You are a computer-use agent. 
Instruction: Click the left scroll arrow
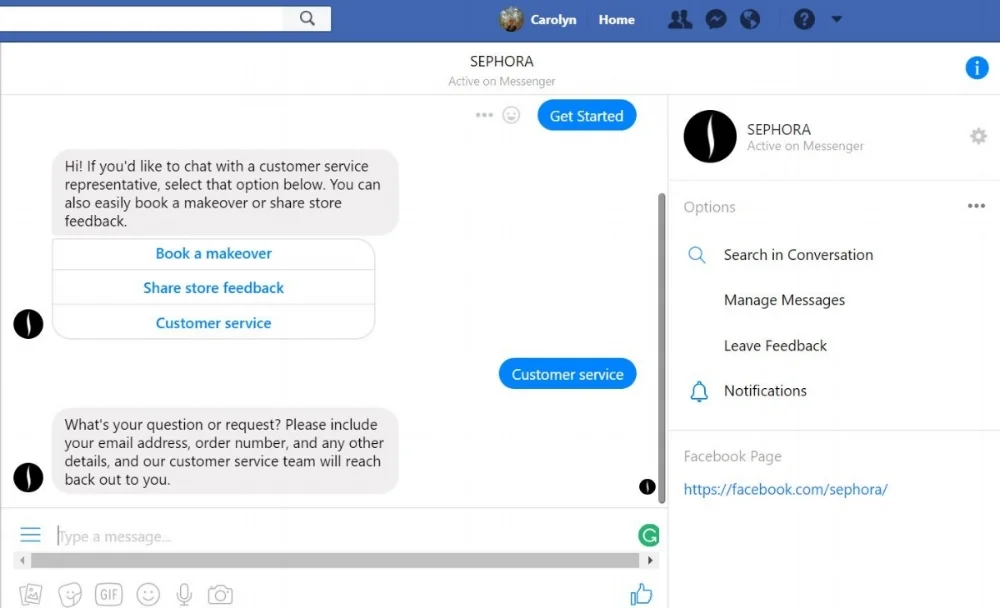click(22, 561)
